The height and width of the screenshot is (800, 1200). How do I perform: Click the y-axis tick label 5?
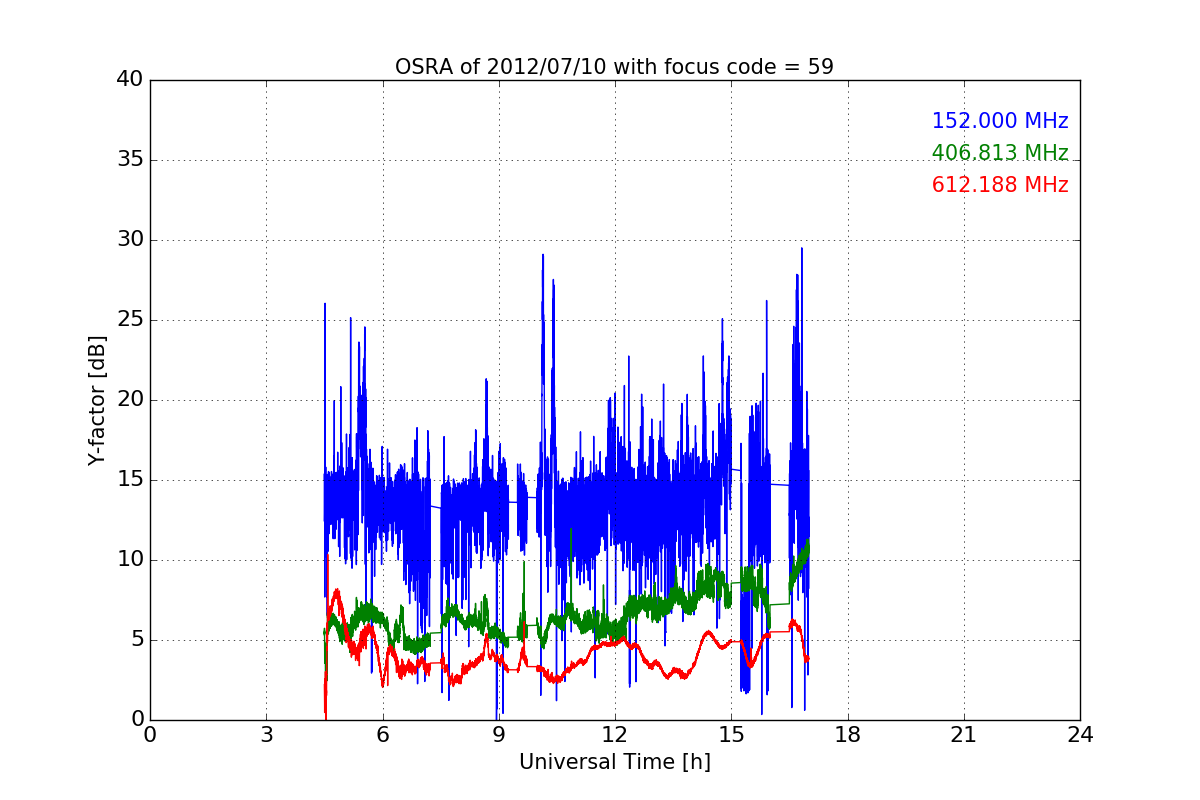click(137, 640)
